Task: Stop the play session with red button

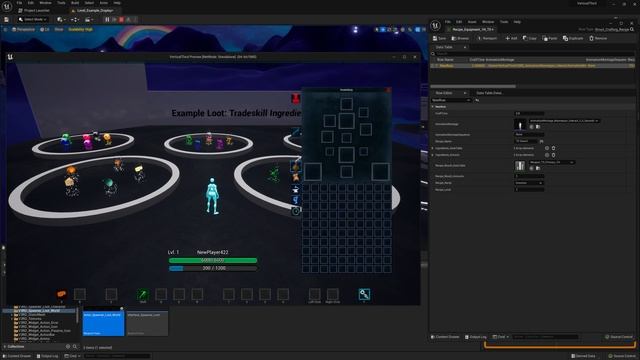Action: click(x=121, y=19)
